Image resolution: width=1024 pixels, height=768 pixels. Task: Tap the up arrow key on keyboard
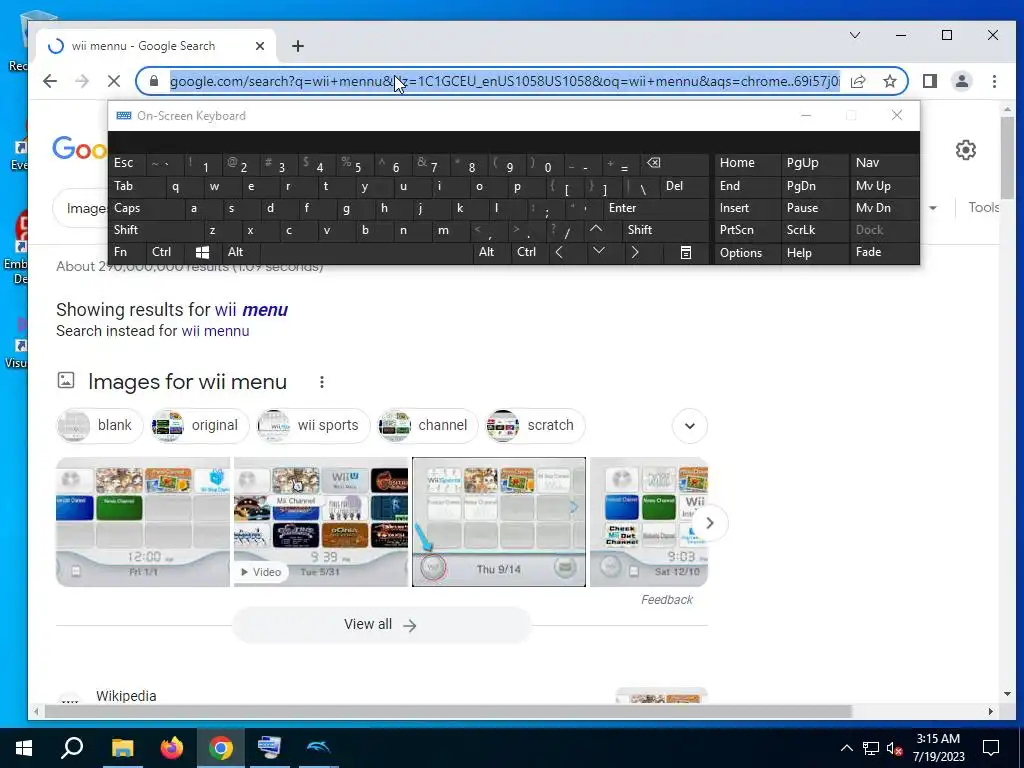tap(596, 230)
